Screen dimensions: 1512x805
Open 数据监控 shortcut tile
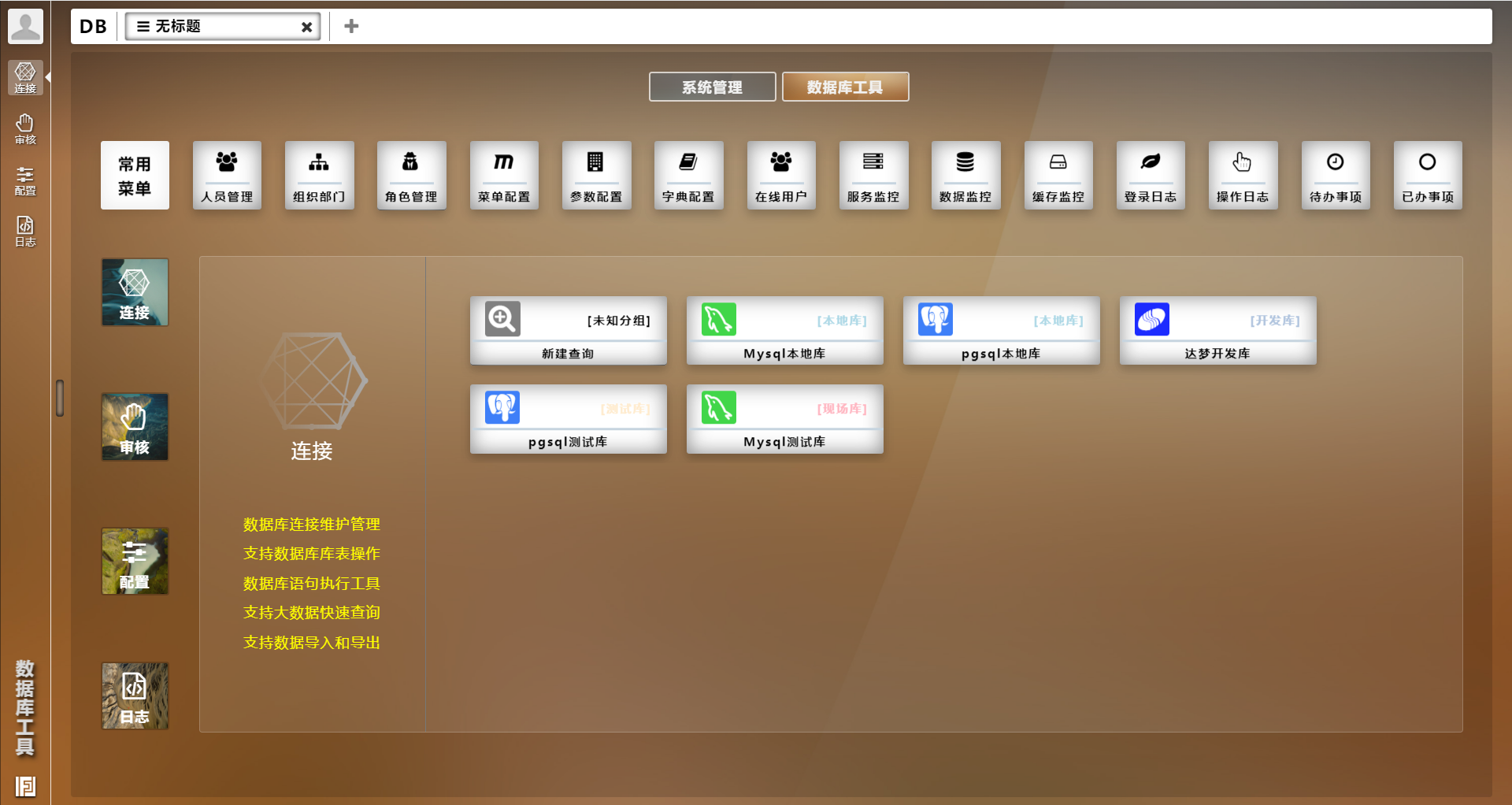tap(965, 175)
